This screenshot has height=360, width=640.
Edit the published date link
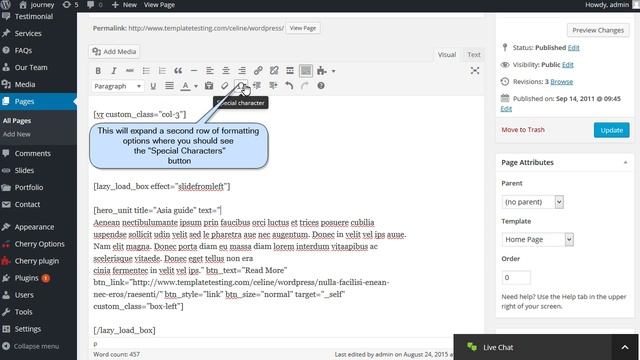click(x=506, y=109)
